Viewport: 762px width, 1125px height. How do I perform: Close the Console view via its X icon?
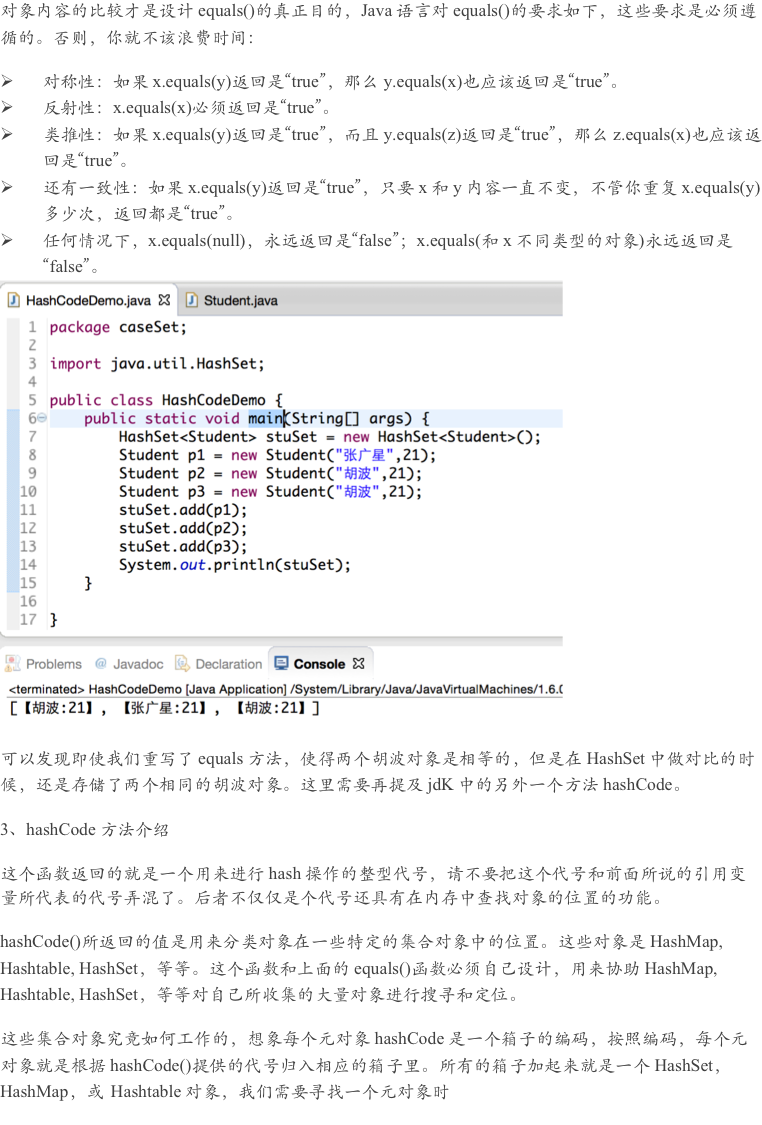[359, 664]
